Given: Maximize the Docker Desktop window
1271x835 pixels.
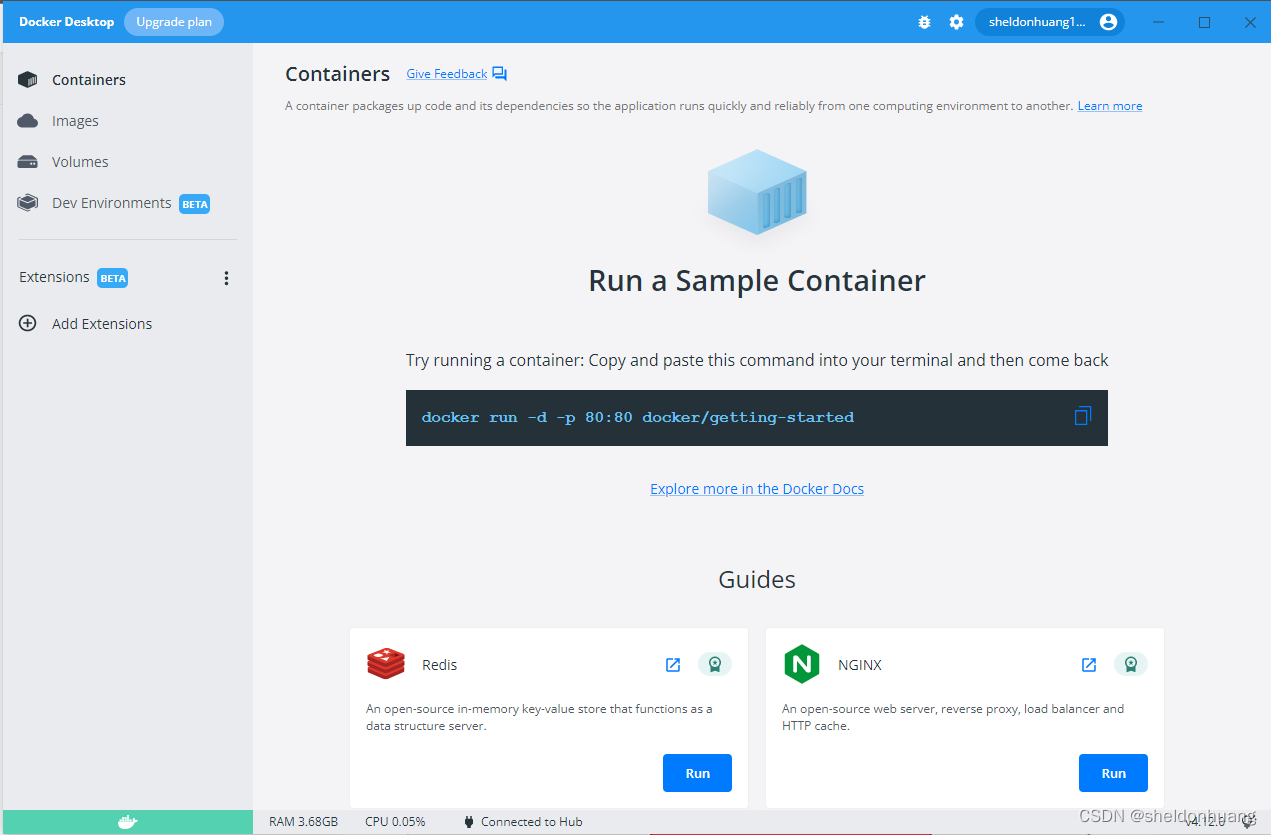Looking at the screenshot, I should 1204,22.
